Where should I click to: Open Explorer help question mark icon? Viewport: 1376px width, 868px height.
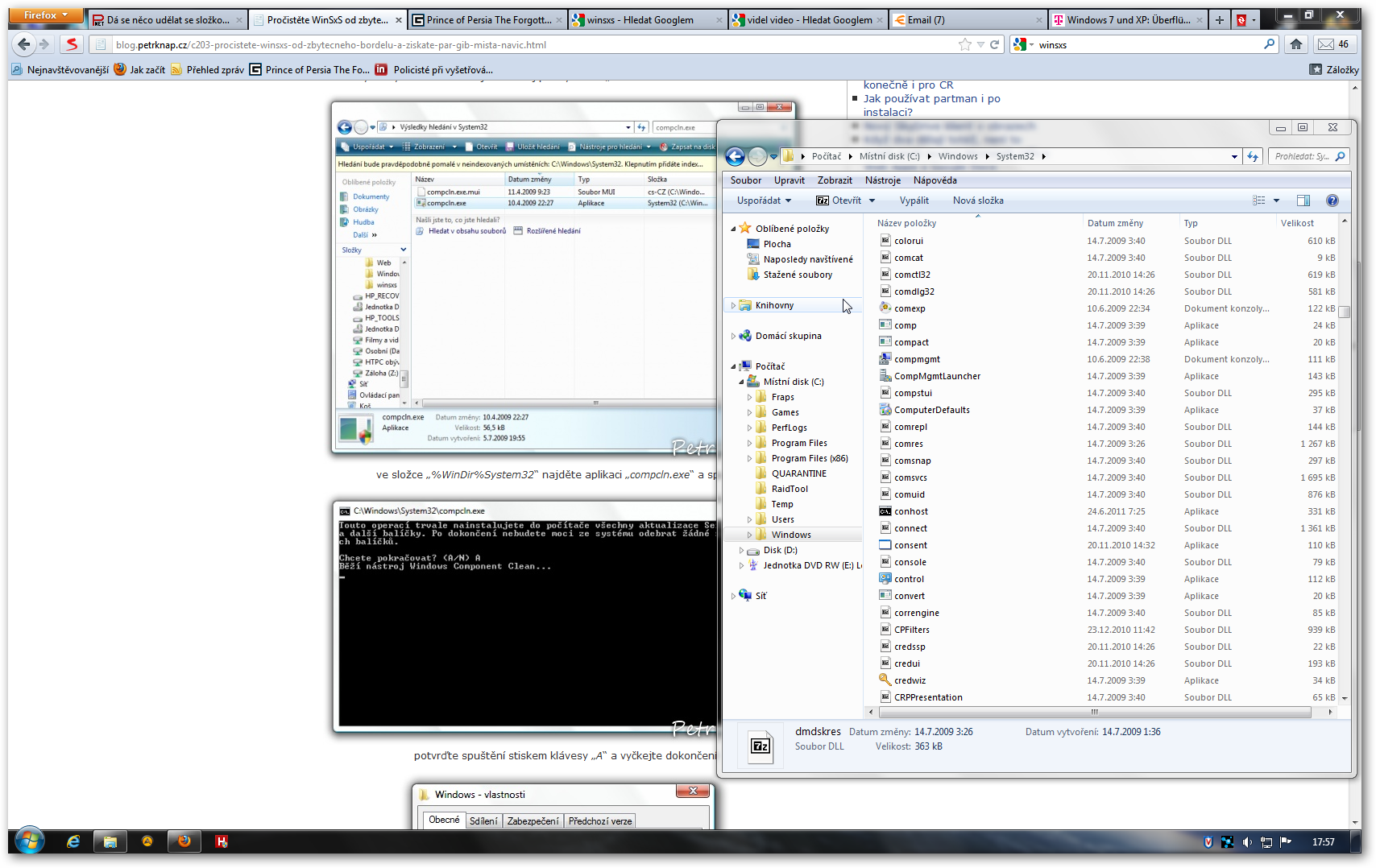[x=1332, y=200]
